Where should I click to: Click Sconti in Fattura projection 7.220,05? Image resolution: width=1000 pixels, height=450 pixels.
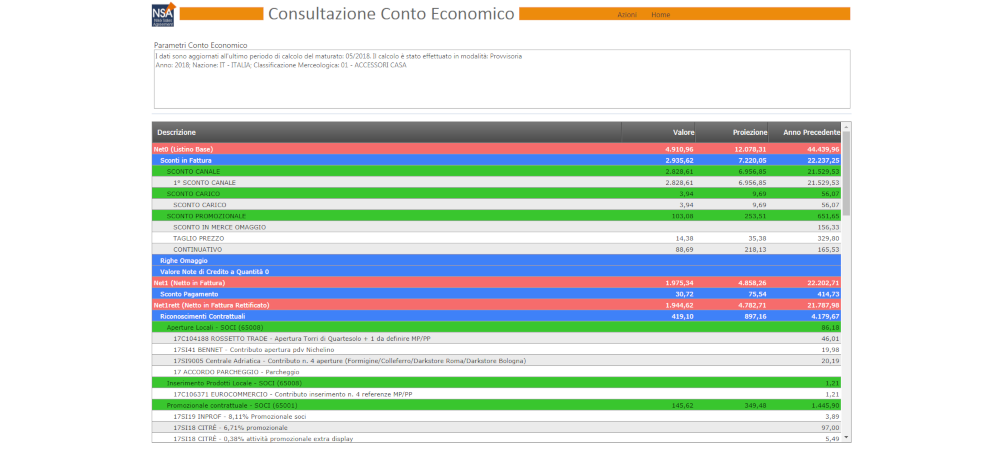pos(753,161)
